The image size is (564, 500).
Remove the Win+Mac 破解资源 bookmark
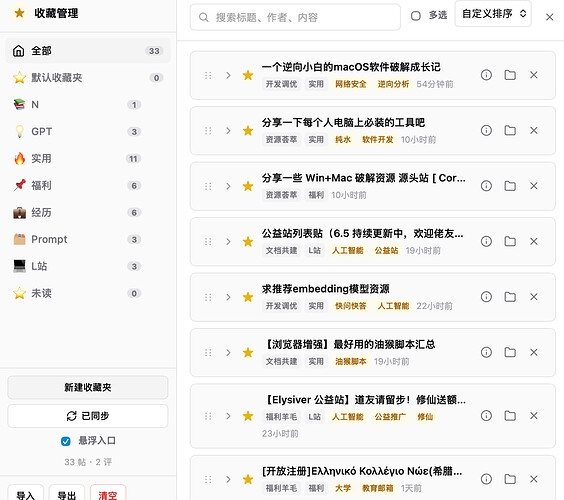[534, 186]
